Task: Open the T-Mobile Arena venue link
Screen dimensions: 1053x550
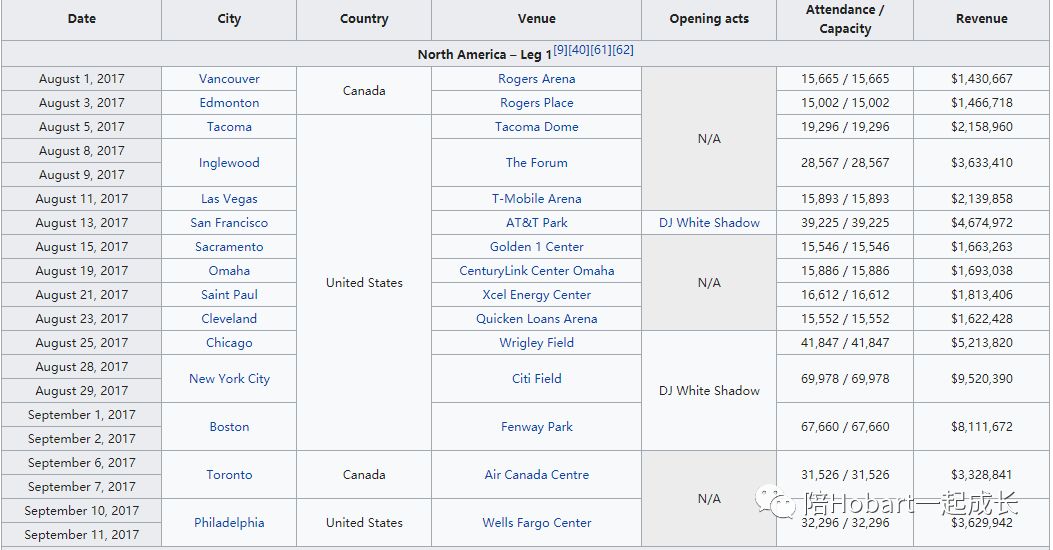Action: tap(537, 199)
